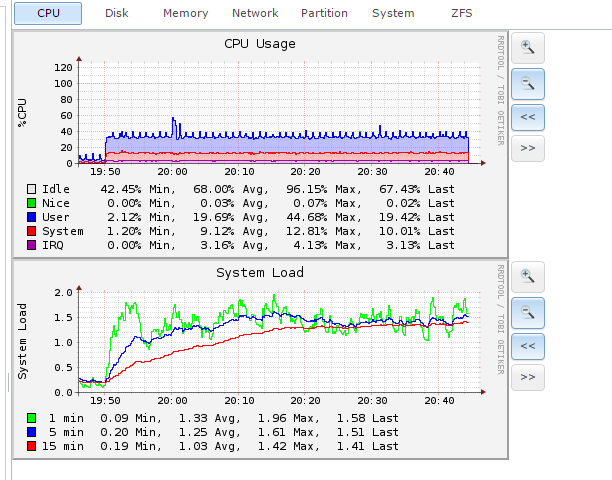
Task: Switch to the System tab
Action: point(393,13)
